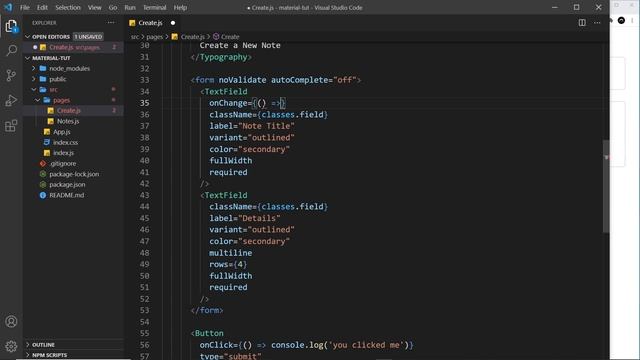This screenshot has height=360, width=640.
Task: Open the Edit menu
Action: coord(42,7)
